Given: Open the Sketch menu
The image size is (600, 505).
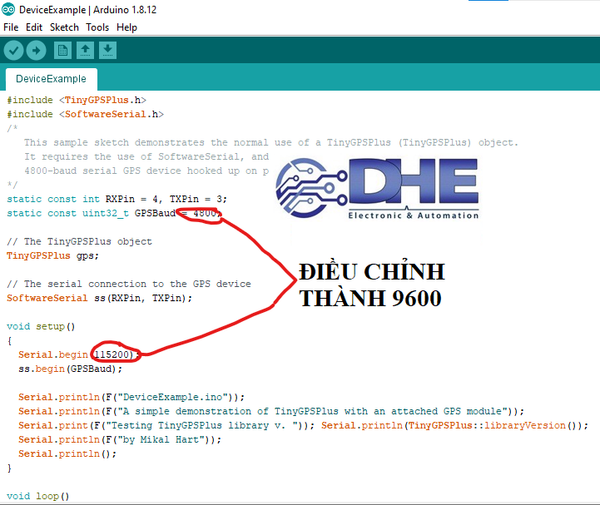Looking at the screenshot, I should (x=64, y=27).
